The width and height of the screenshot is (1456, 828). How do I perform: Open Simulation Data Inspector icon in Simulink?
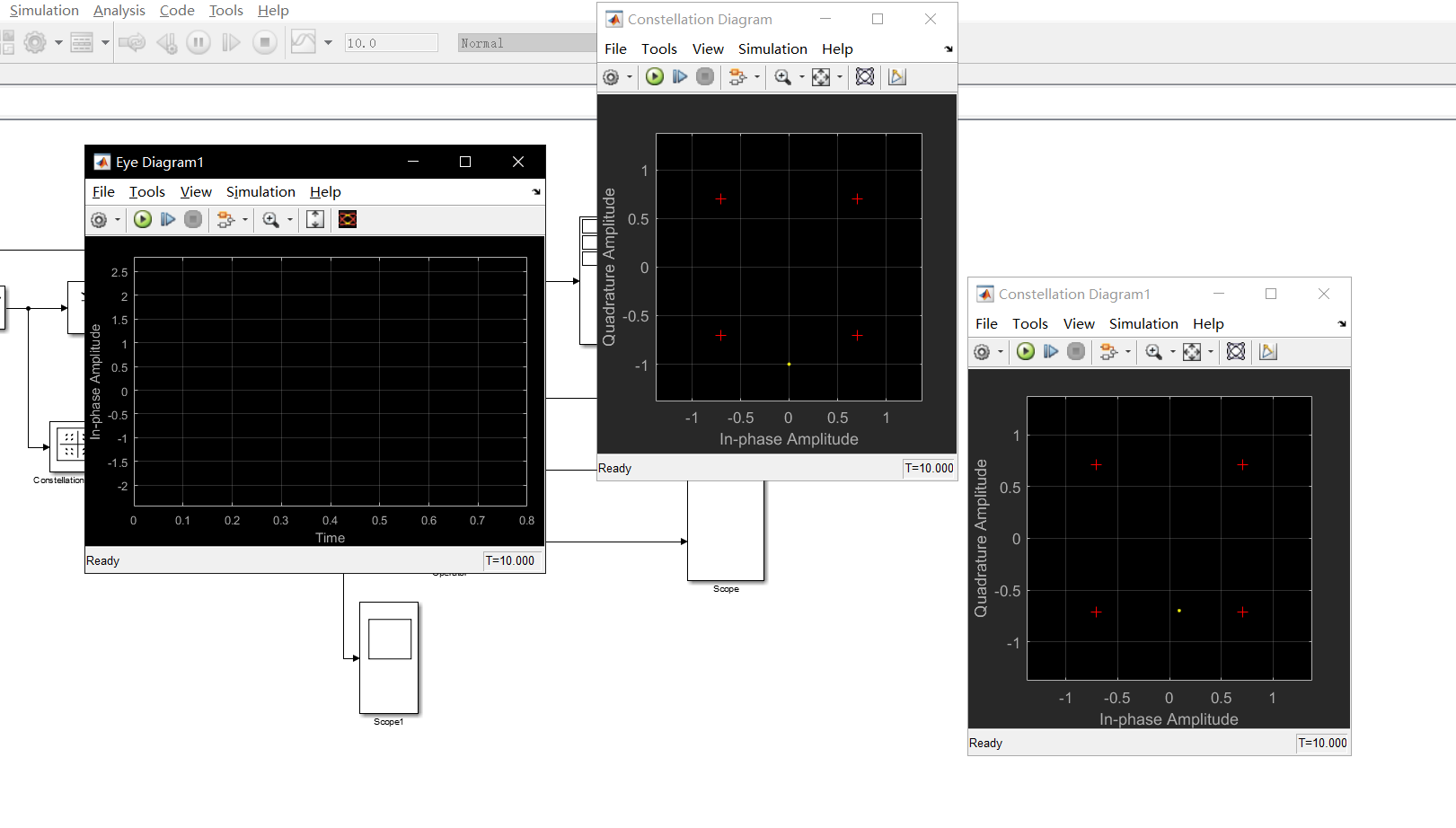(303, 42)
